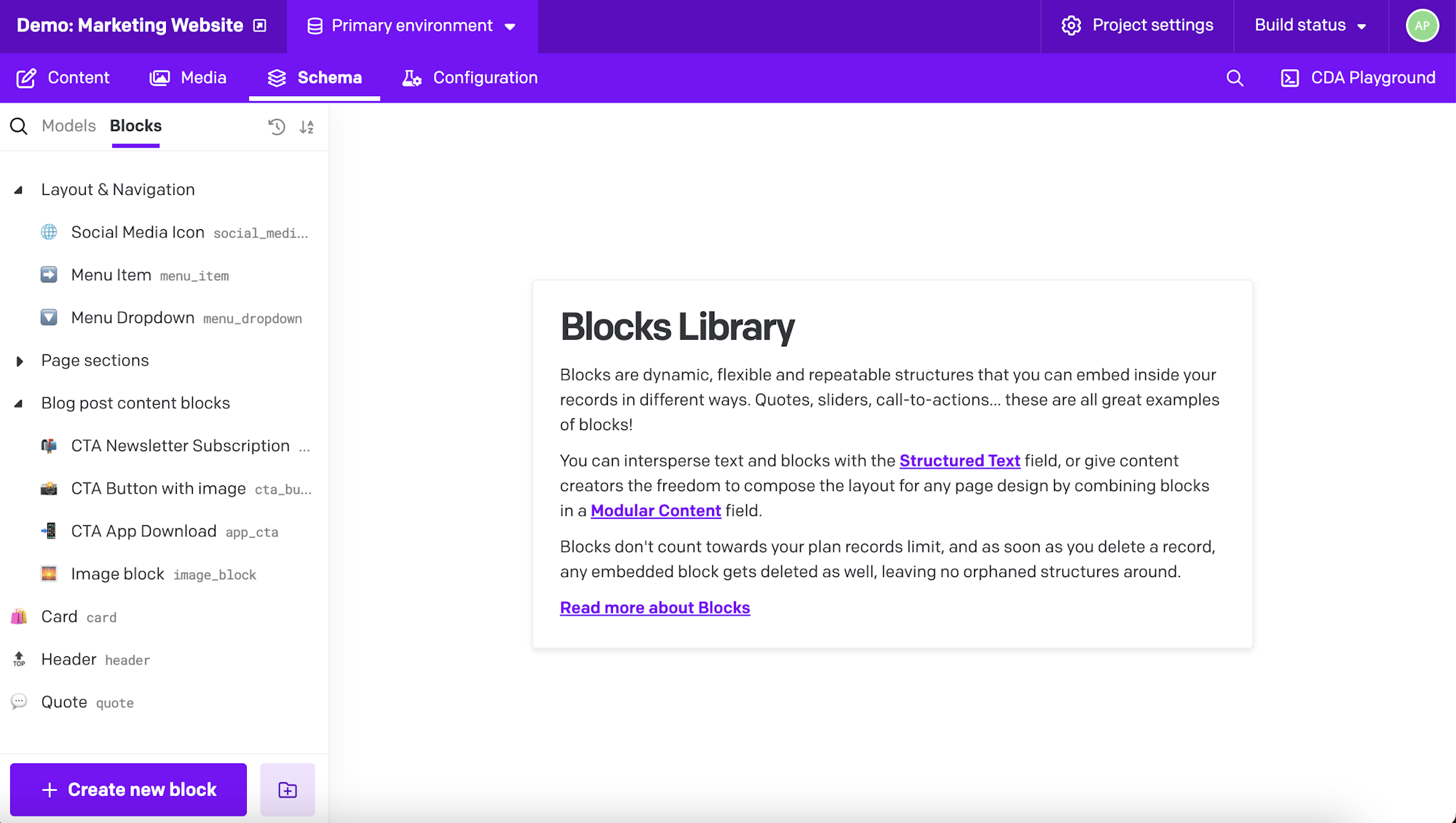Search blocks with sidebar magnifier icon
Image resolution: width=1456 pixels, height=823 pixels.
click(x=19, y=126)
